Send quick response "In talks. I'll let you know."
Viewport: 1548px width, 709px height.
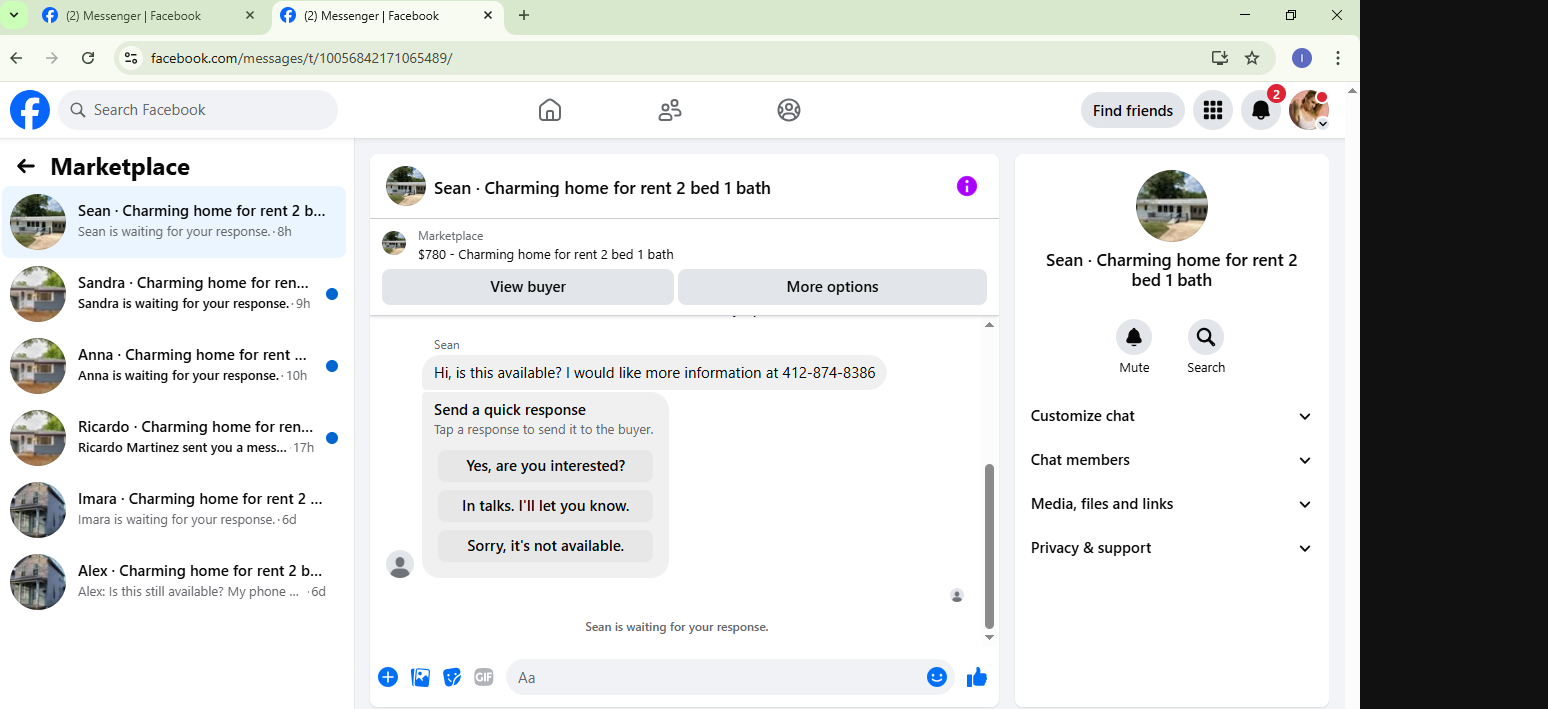[545, 506]
